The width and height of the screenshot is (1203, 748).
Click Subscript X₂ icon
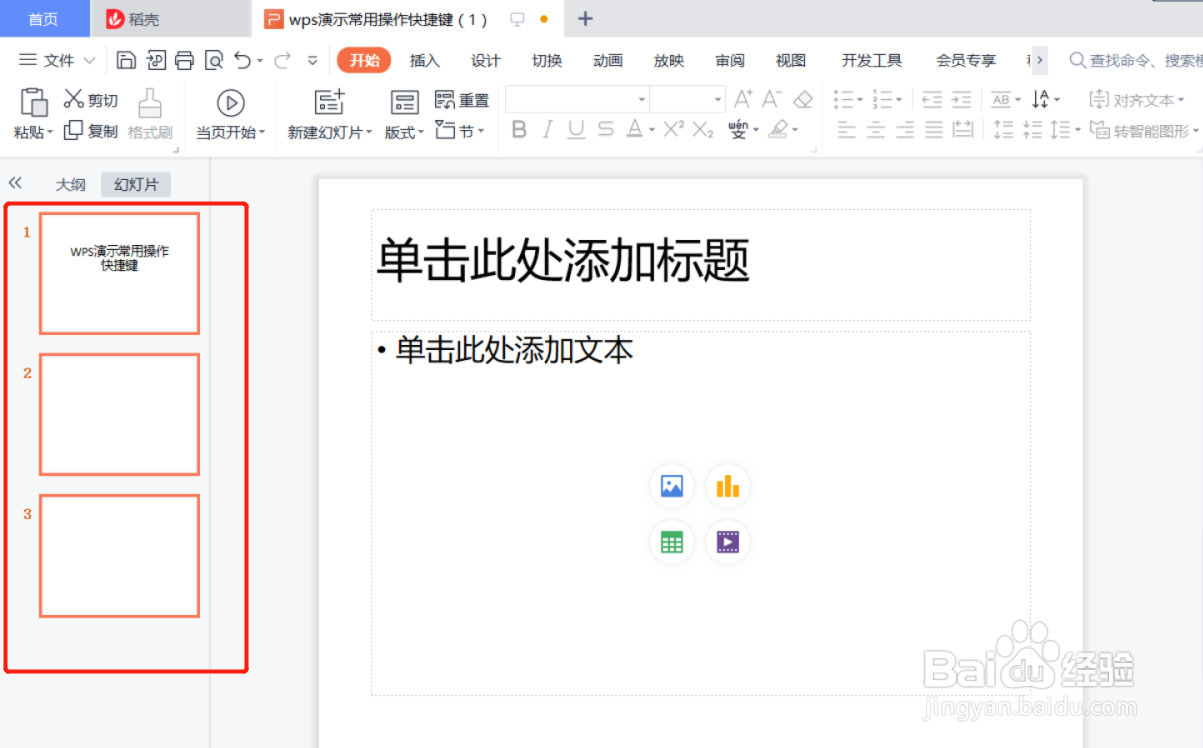pos(703,129)
